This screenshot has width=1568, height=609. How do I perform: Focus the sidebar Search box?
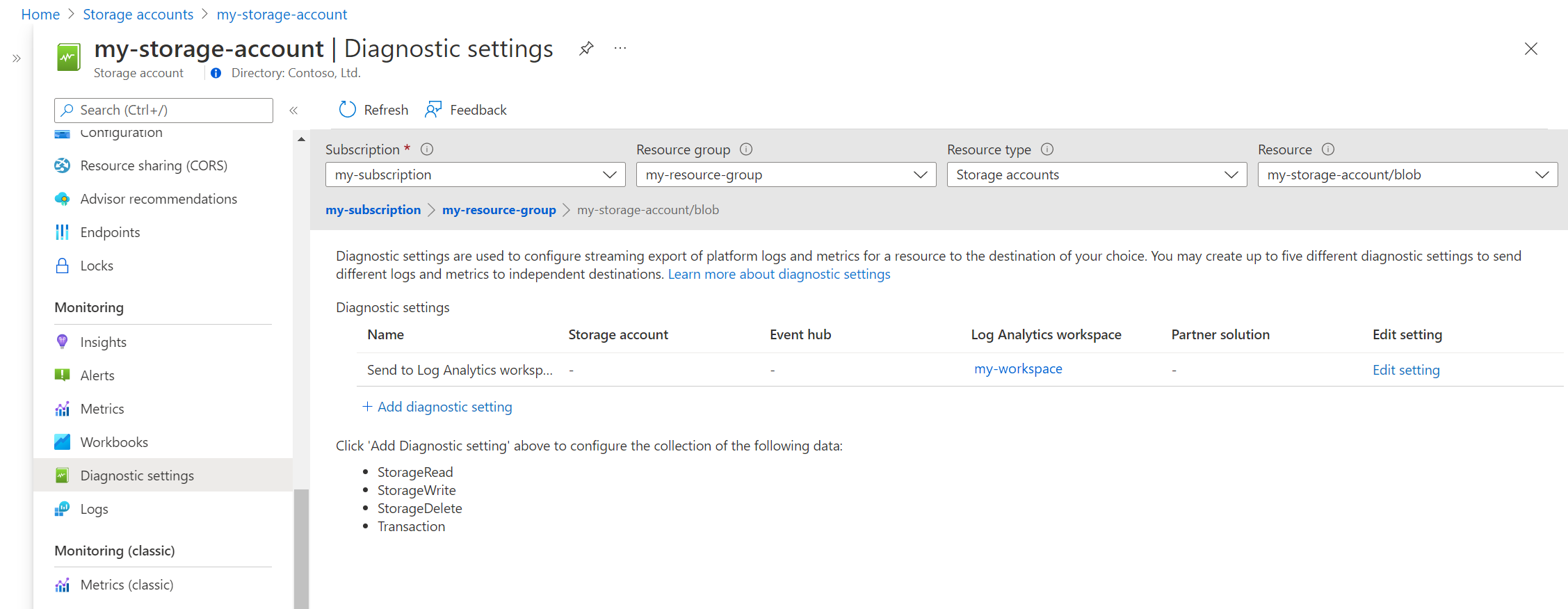pyautogui.click(x=163, y=110)
